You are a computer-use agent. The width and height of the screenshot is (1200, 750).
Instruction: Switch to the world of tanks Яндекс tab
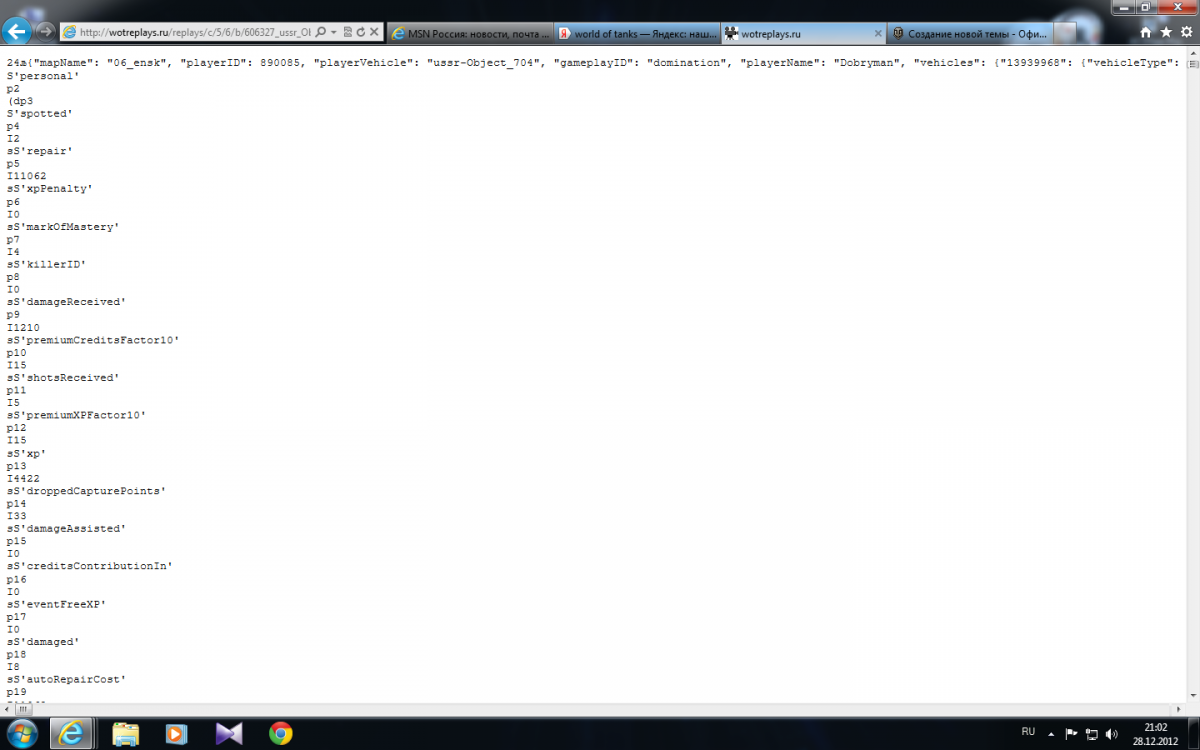pyautogui.click(x=635, y=33)
